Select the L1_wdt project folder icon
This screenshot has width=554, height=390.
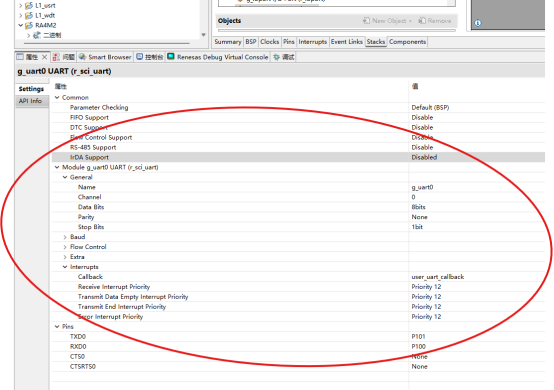coord(29,16)
